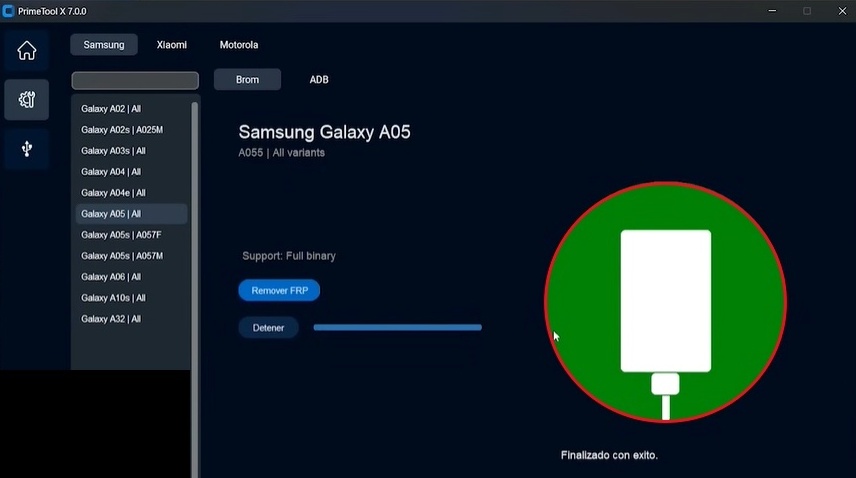This screenshot has width=856, height=478.
Task: Click the blue progress bar
Action: pos(397,327)
